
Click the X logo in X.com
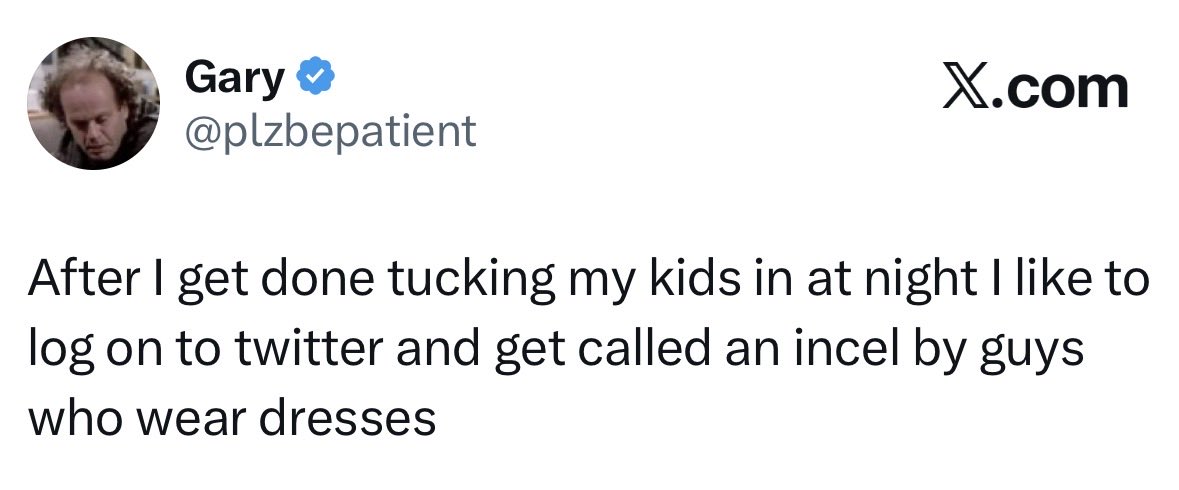pyautogui.click(x=965, y=89)
